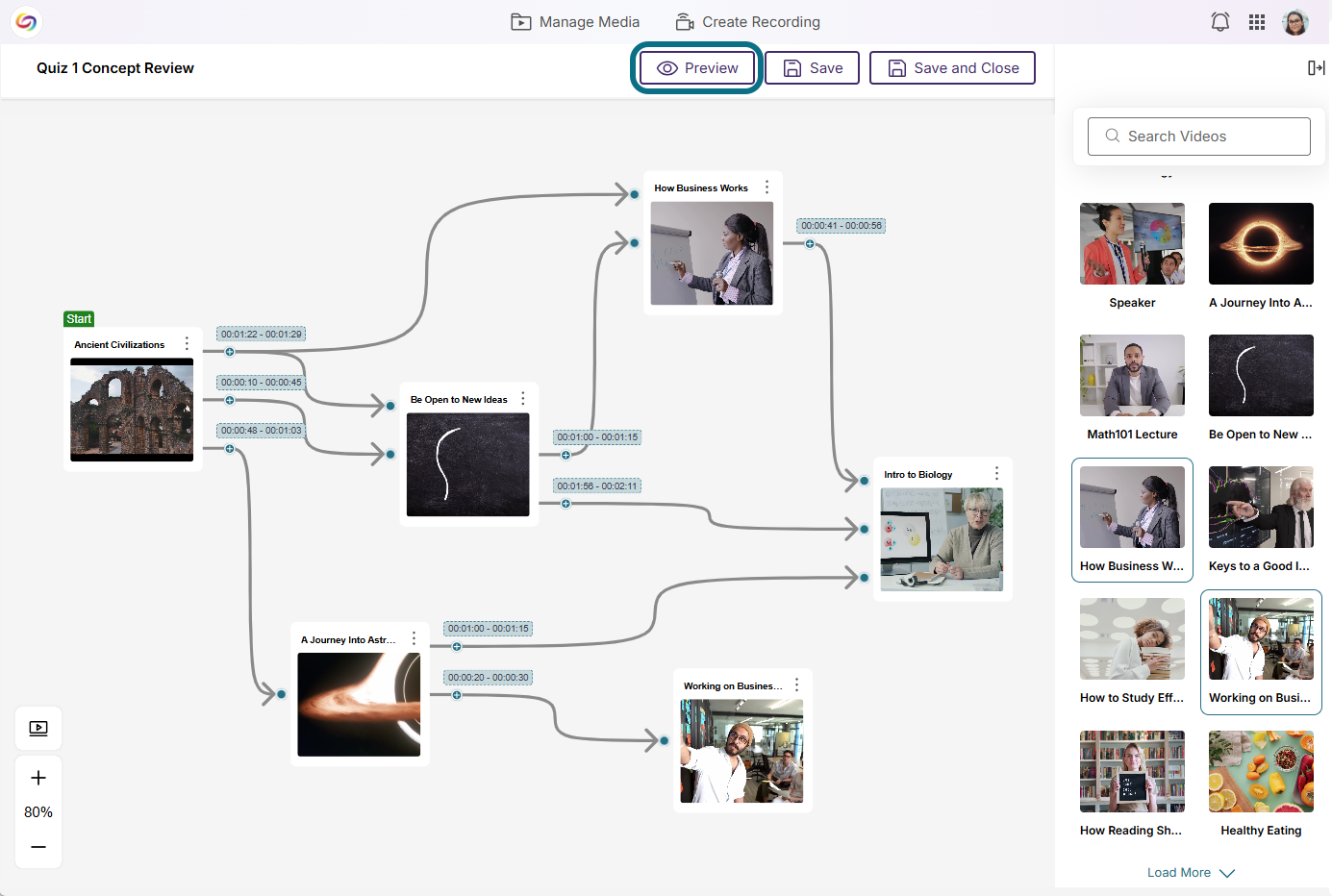The image size is (1332, 896).
Task: Open Create Recording
Action: pos(748,22)
